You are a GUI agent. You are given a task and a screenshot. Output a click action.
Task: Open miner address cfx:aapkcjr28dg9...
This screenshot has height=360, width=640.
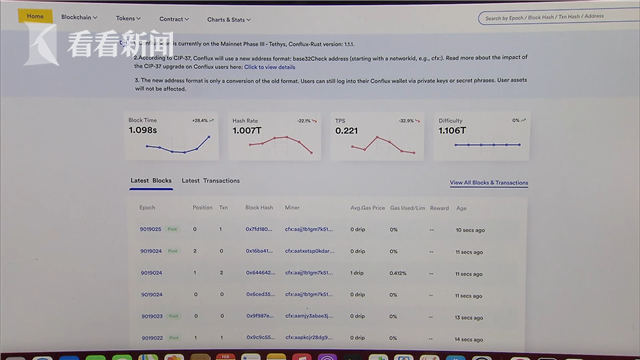pyautogui.click(x=309, y=338)
